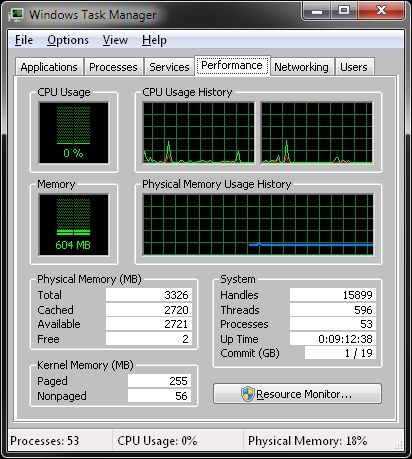Select the Performance tab
This screenshot has height=459, width=412.
point(232,65)
